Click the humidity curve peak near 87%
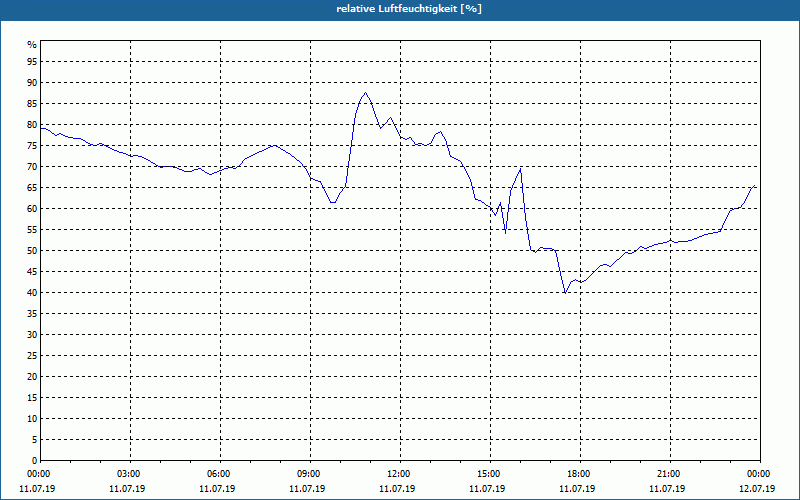The image size is (800, 500). point(365,93)
